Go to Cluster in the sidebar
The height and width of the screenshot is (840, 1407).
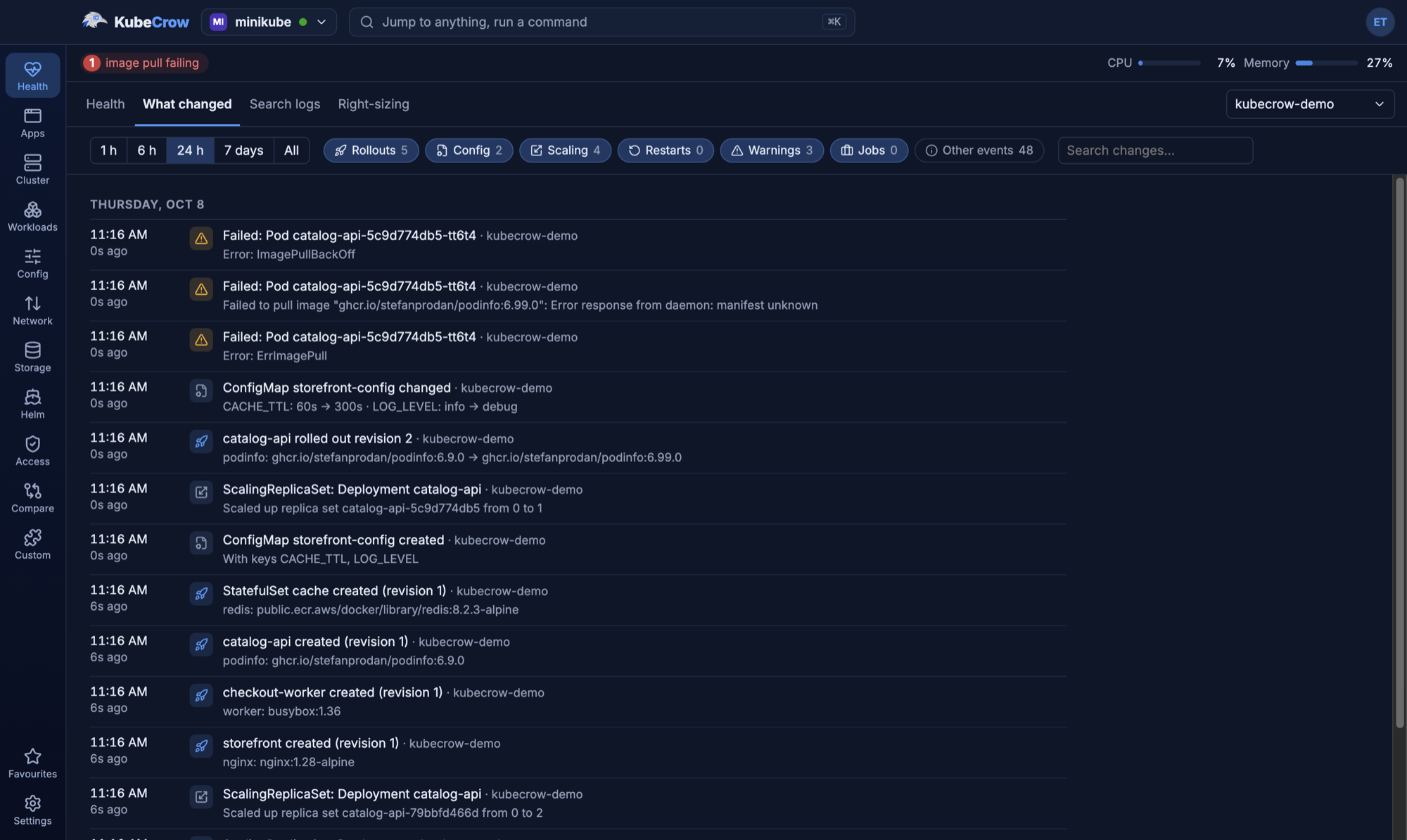[32, 170]
